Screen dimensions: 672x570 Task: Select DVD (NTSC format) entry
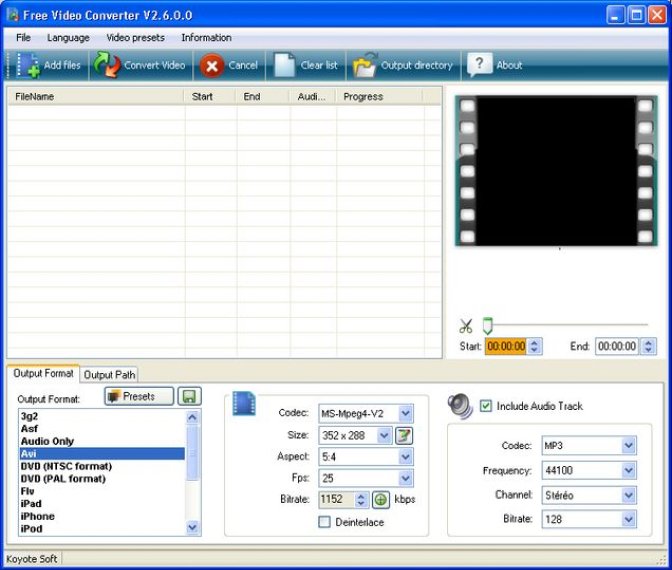[102, 466]
